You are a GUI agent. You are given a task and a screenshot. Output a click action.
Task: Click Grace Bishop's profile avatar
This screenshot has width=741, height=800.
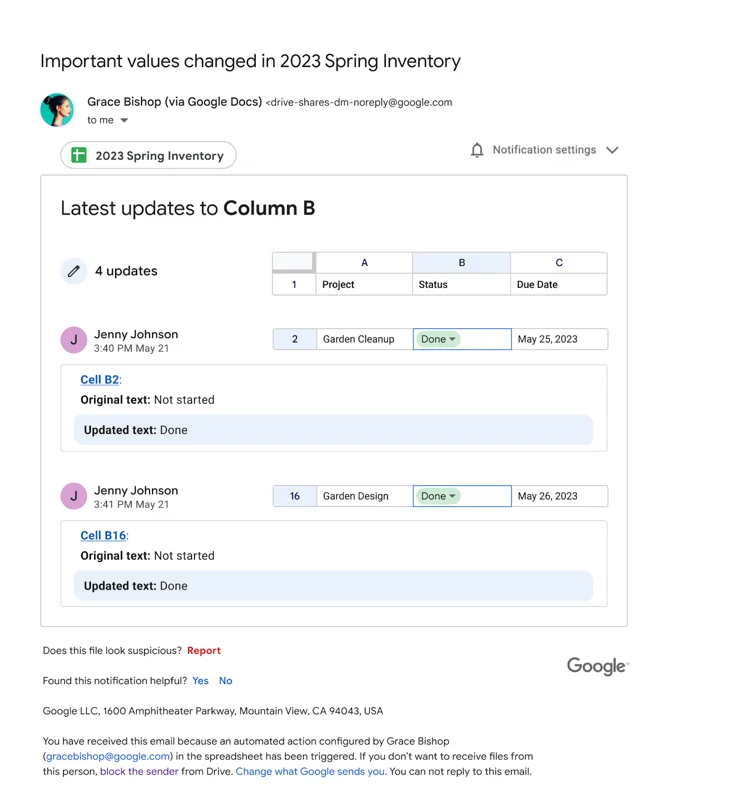point(57,110)
